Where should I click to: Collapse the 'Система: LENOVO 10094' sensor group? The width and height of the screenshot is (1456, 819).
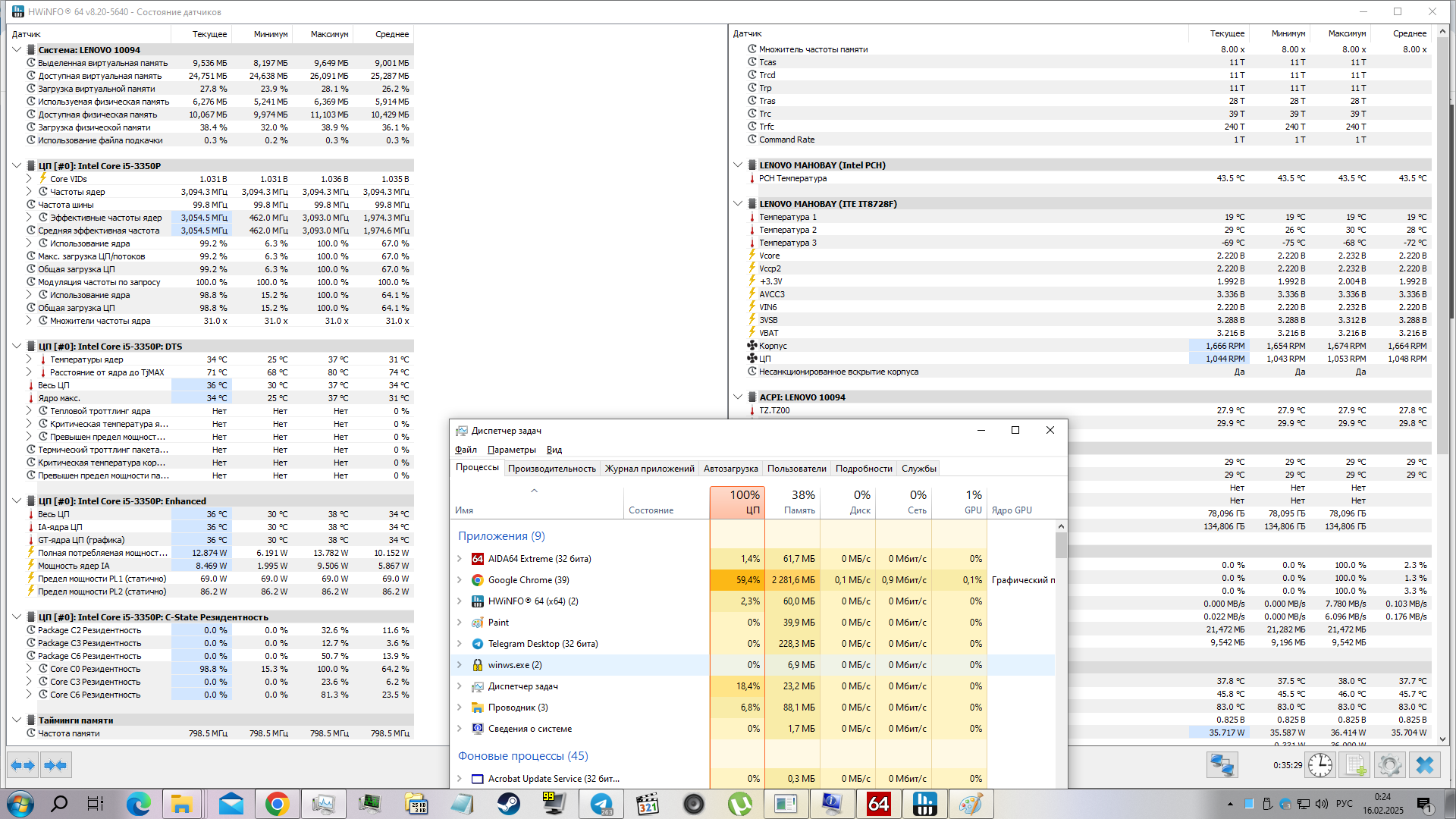[x=17, y=50]
